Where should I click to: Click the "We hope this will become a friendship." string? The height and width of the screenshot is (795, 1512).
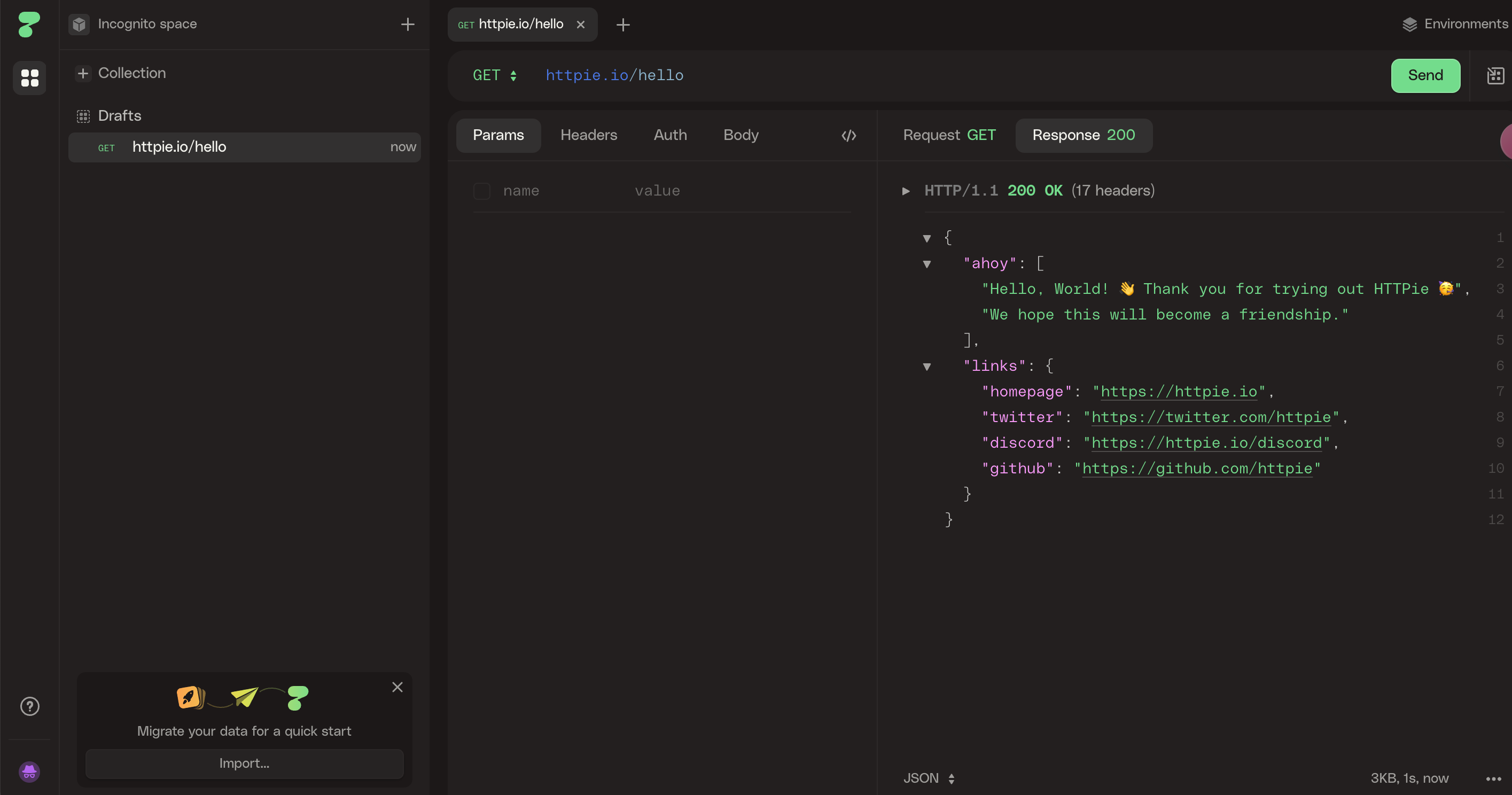click(1165, 315)
